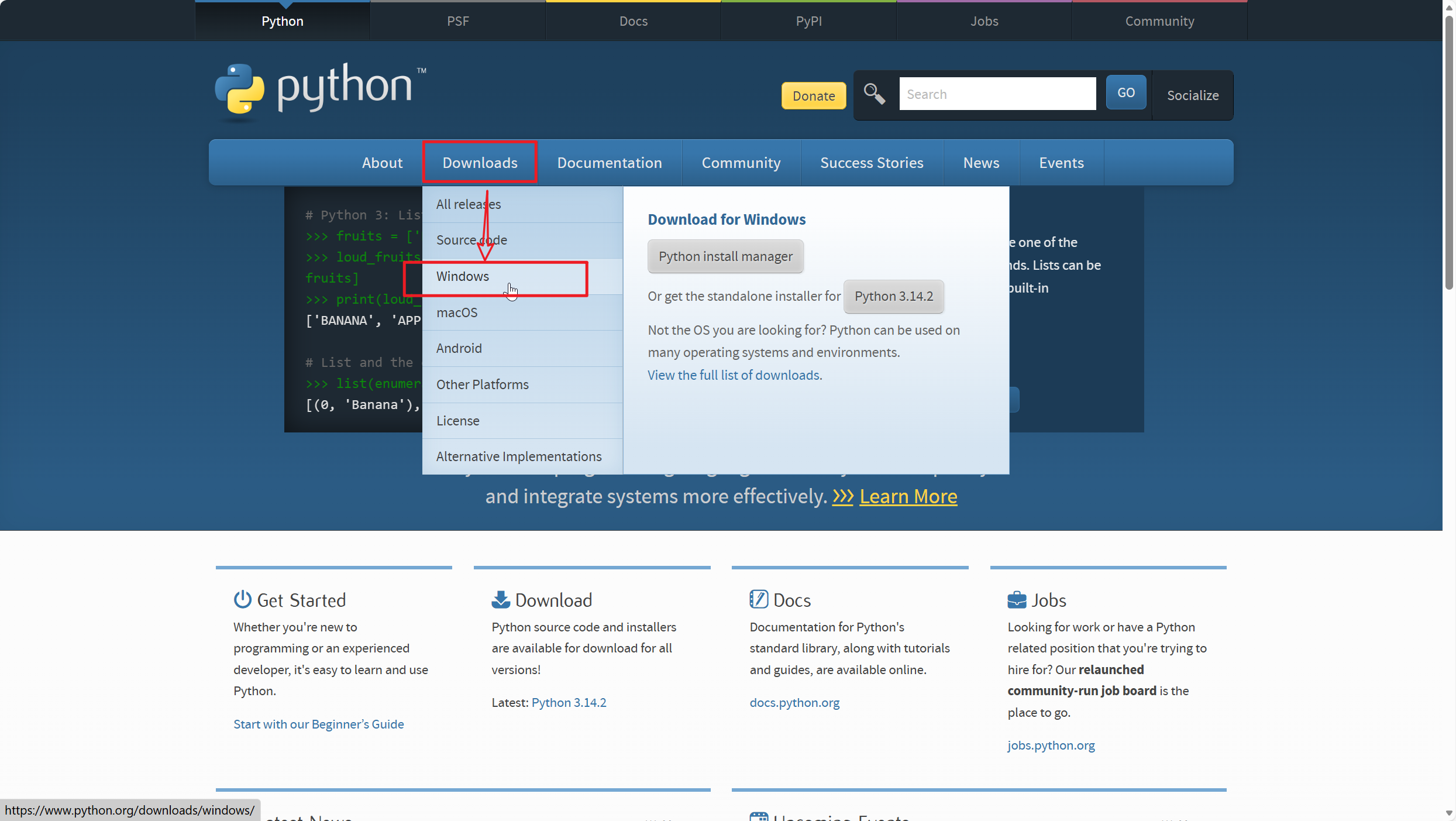This screenshot has height=821, width=1456.
Task: Select Windows from the Downloads menu
Action: click(x=463, y=276)
